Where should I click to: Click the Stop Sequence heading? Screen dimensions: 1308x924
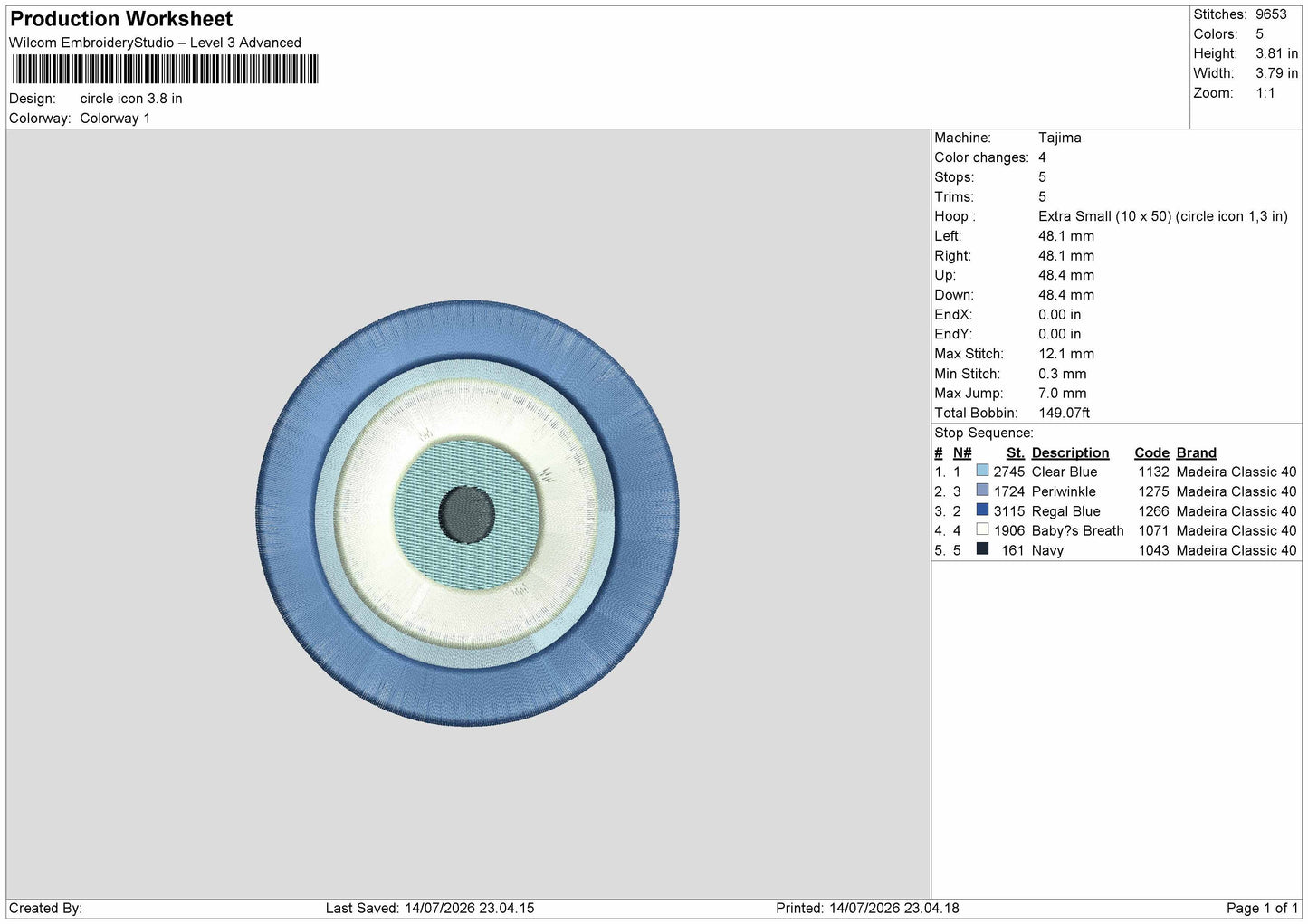click(984, 433)
